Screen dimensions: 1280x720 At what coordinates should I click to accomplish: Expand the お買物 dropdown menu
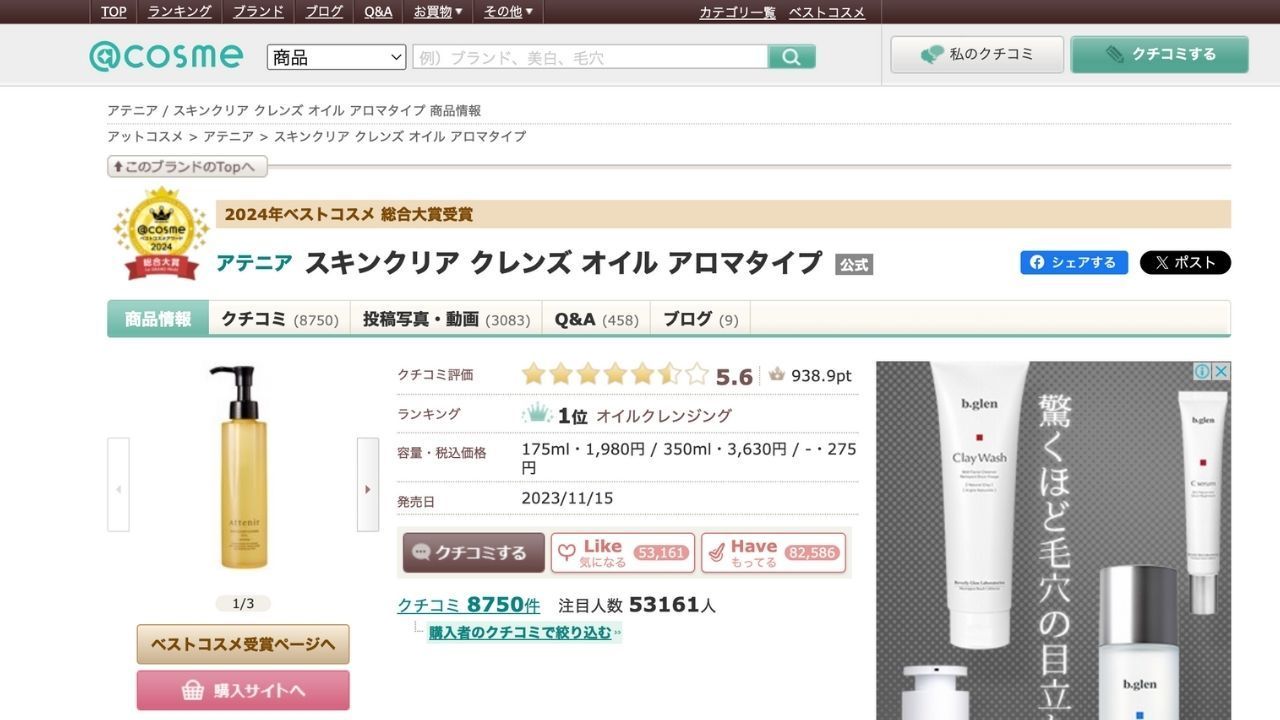tap(438, 12)
